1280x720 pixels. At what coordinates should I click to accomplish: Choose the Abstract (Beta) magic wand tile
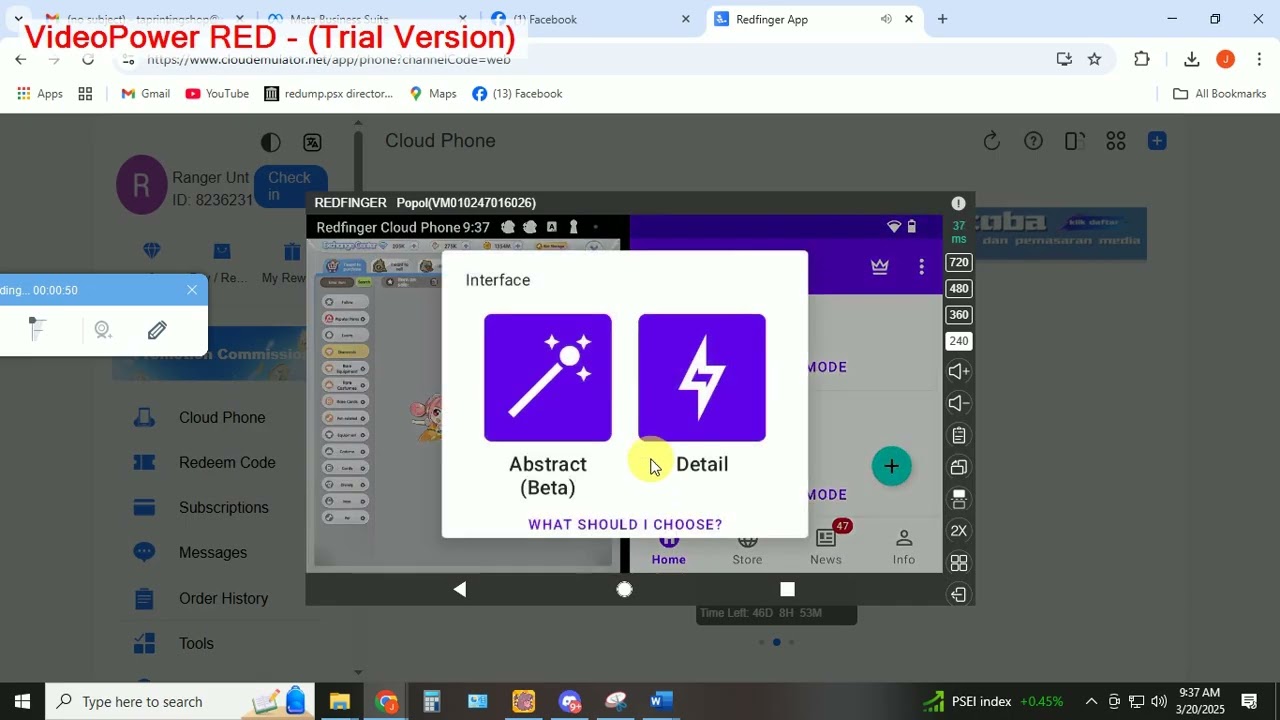[x=548, y=378]
